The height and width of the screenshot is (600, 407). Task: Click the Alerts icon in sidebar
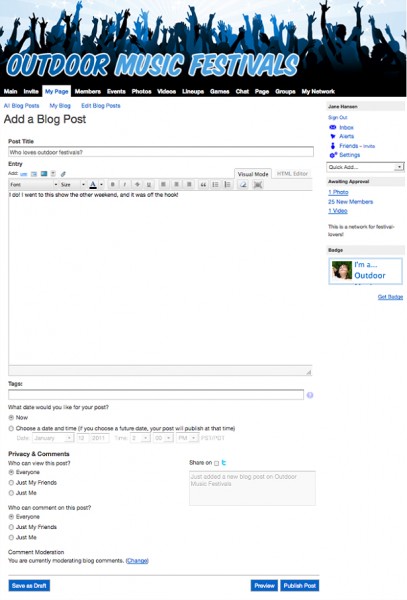pos(333,136)
